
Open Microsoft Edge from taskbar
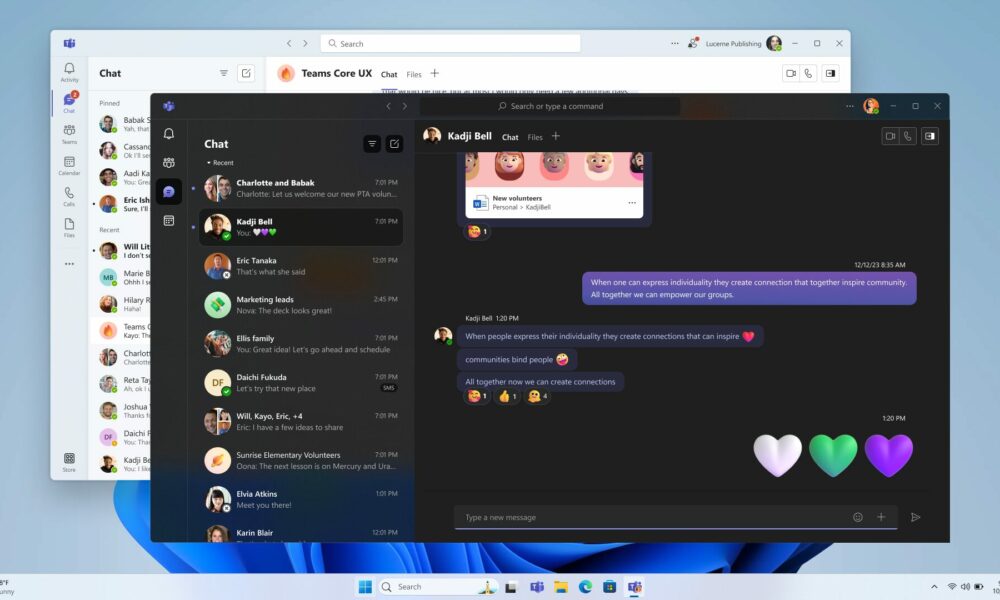click(585, 587)
